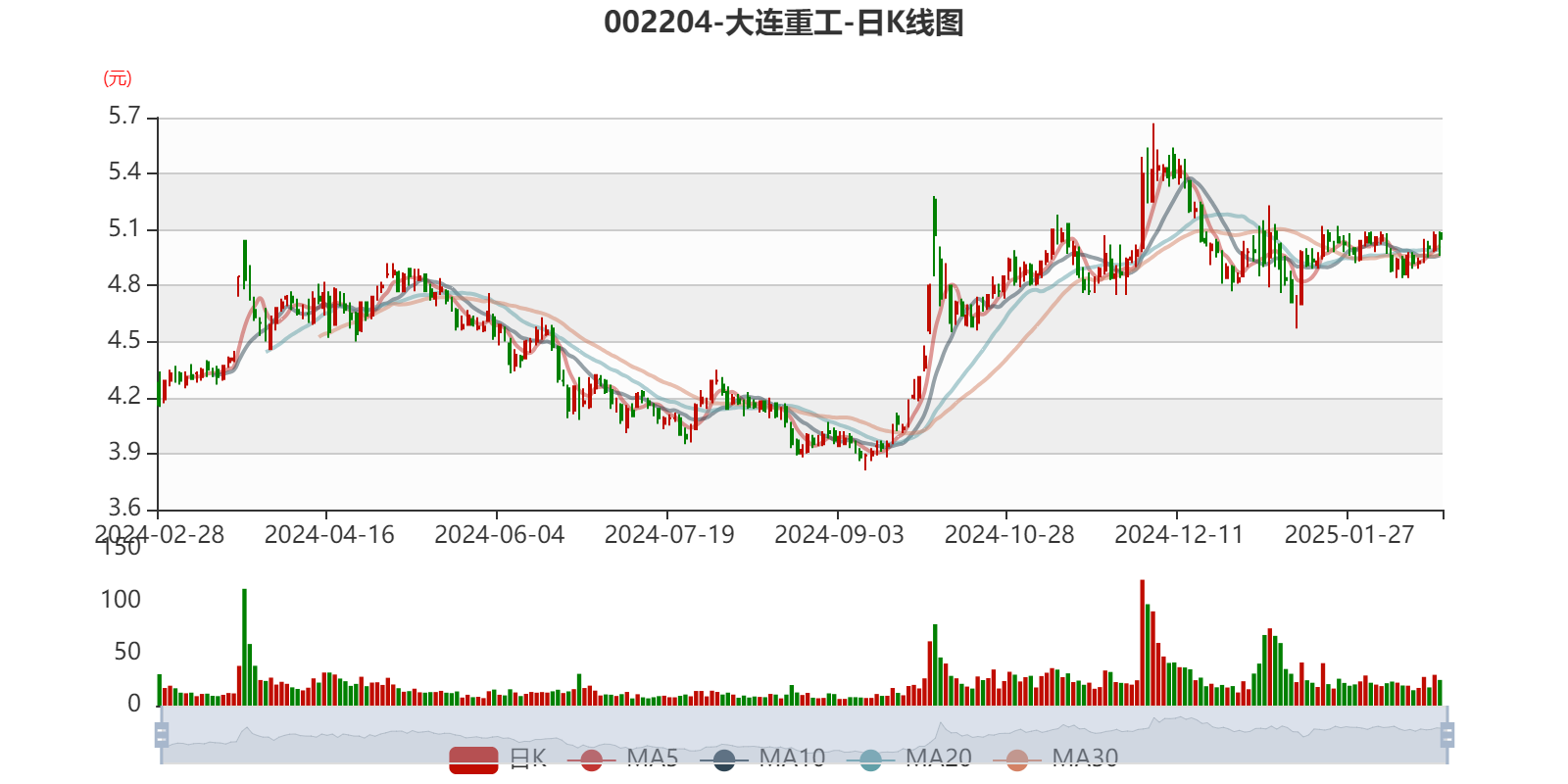
Task: Click the 5.4 price axis label
Action: click(x=124, y=172)
